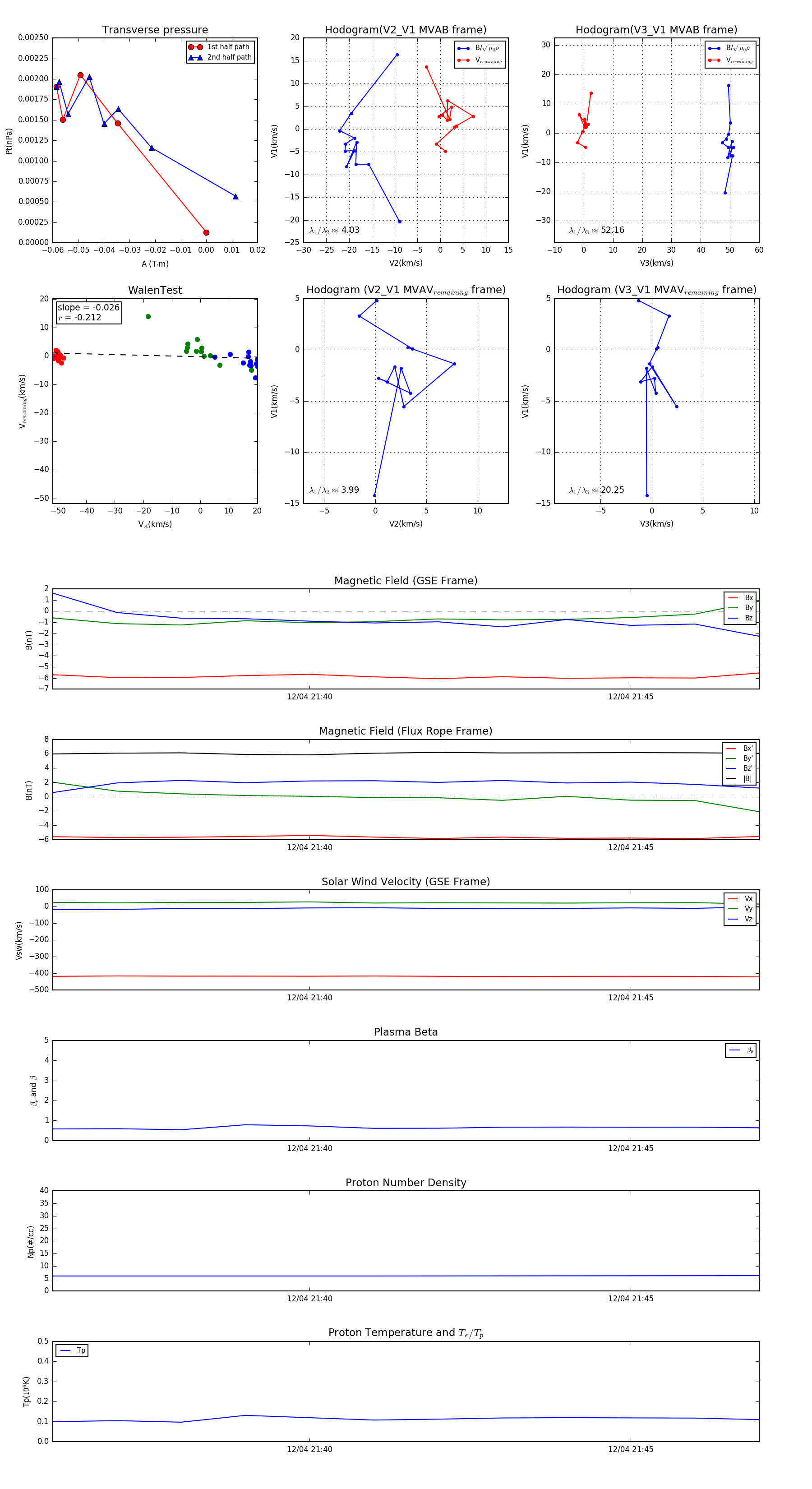Viewport: 812px width, 1489px height.
Task: Click the rightmost blue triangle in Transverse pressure
Action: coord(235,197)
